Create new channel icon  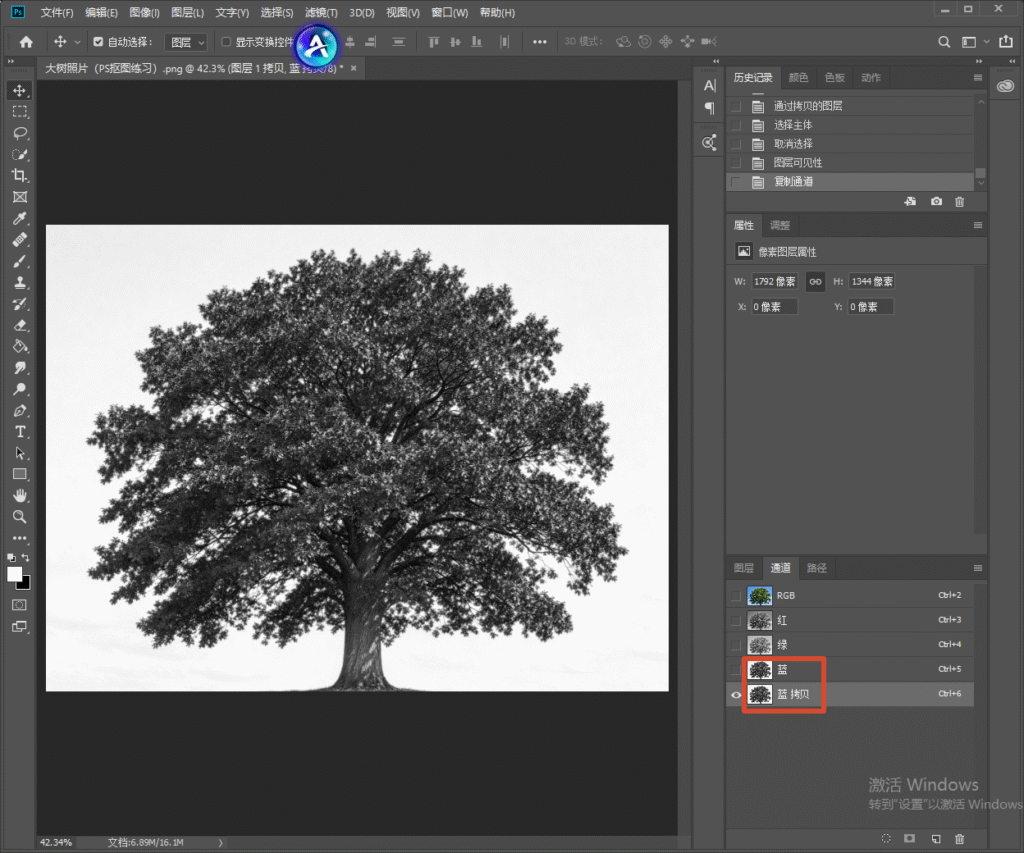click(x=936, y=839)
